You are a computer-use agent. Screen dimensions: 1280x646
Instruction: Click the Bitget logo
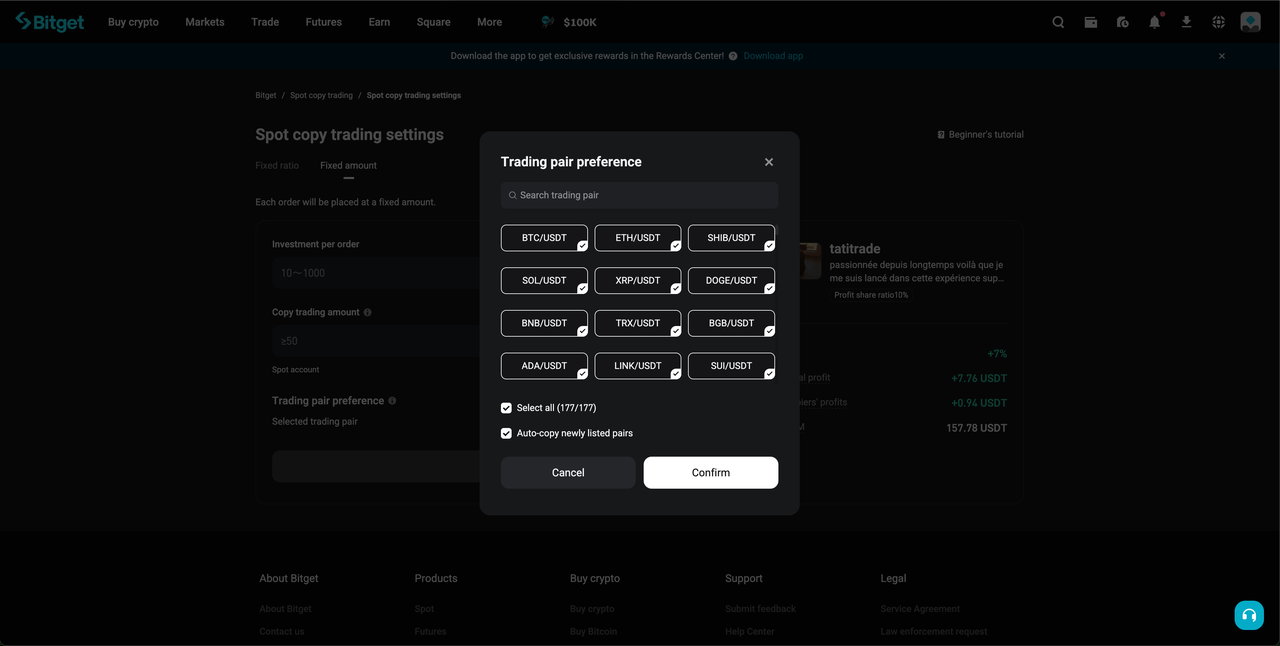tap(48, 21)
